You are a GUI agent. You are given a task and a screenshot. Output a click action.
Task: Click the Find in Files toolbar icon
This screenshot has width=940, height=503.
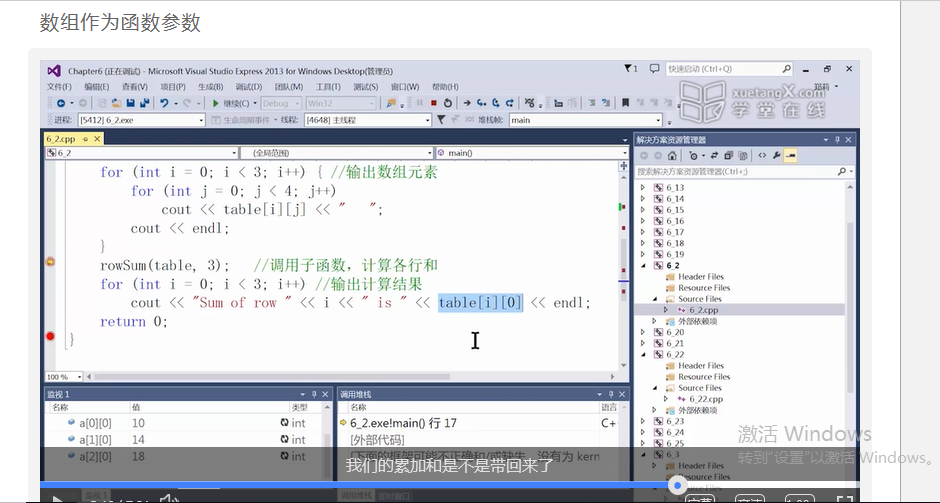391,103
